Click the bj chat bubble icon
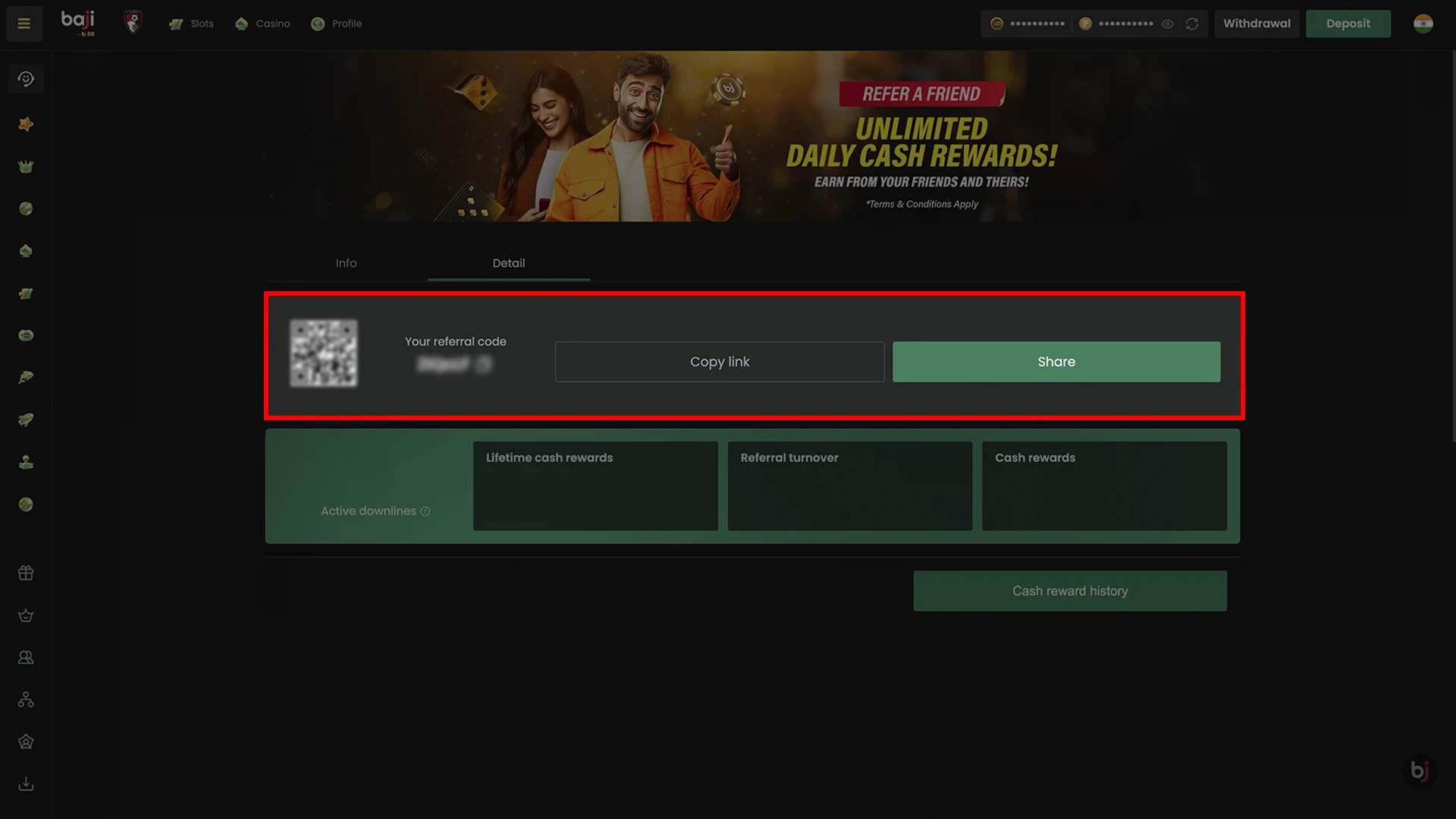 pyautogui.click(x=1420, y=771)
